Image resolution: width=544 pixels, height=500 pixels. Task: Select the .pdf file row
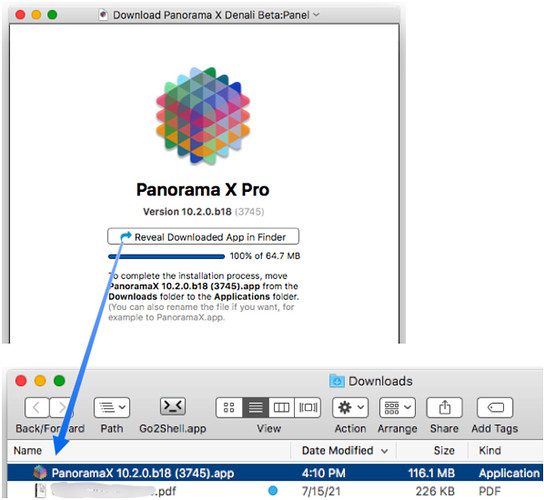point(275,491)
